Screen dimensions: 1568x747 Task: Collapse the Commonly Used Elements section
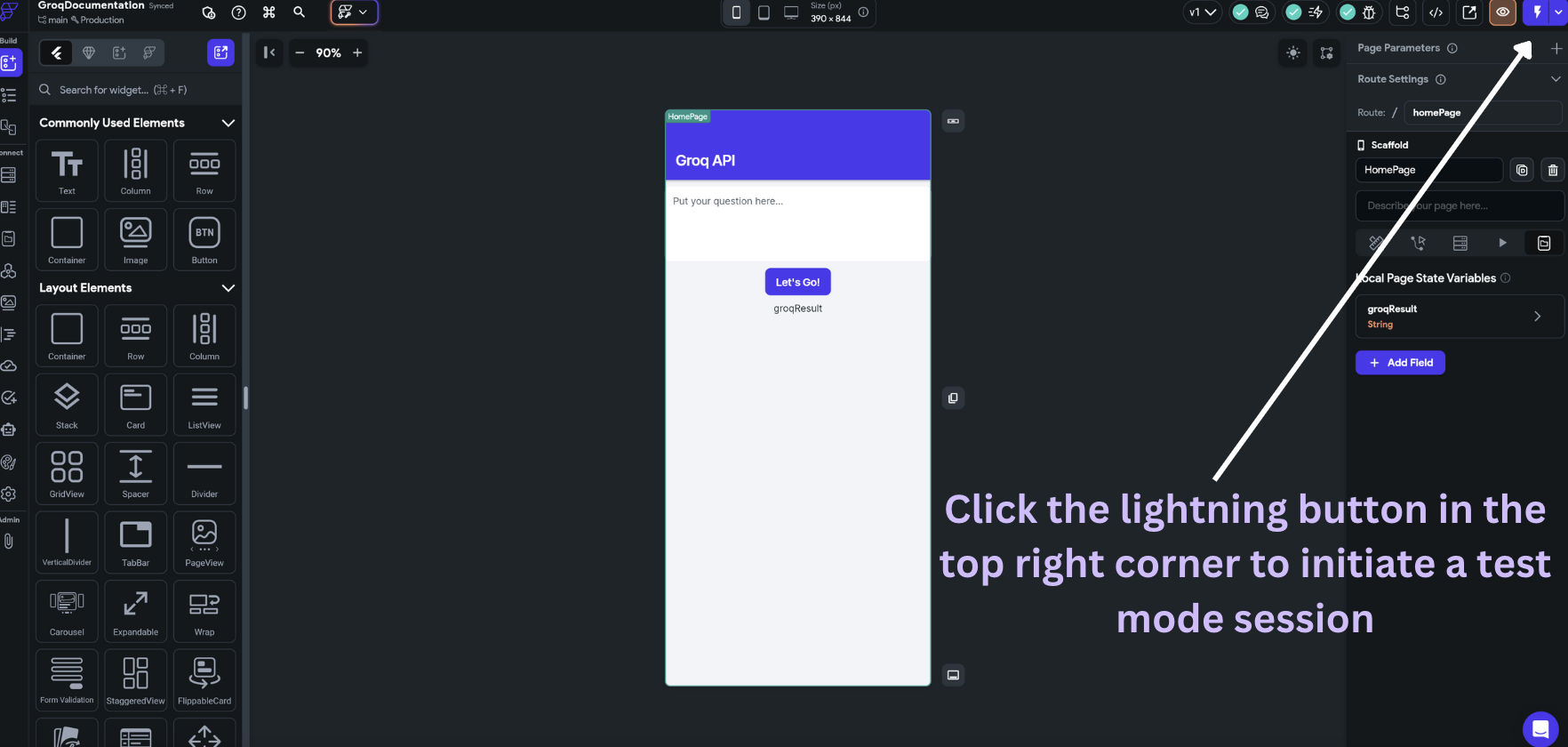pos(228,123)
